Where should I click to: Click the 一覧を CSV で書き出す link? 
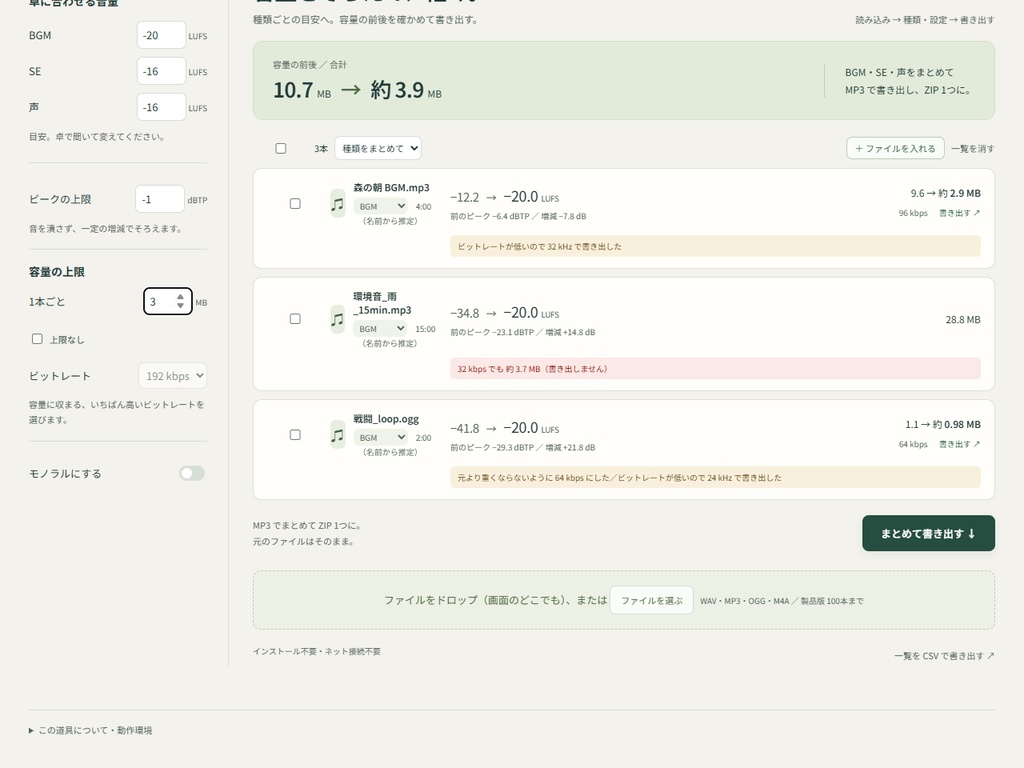click(x=944, y=656)
